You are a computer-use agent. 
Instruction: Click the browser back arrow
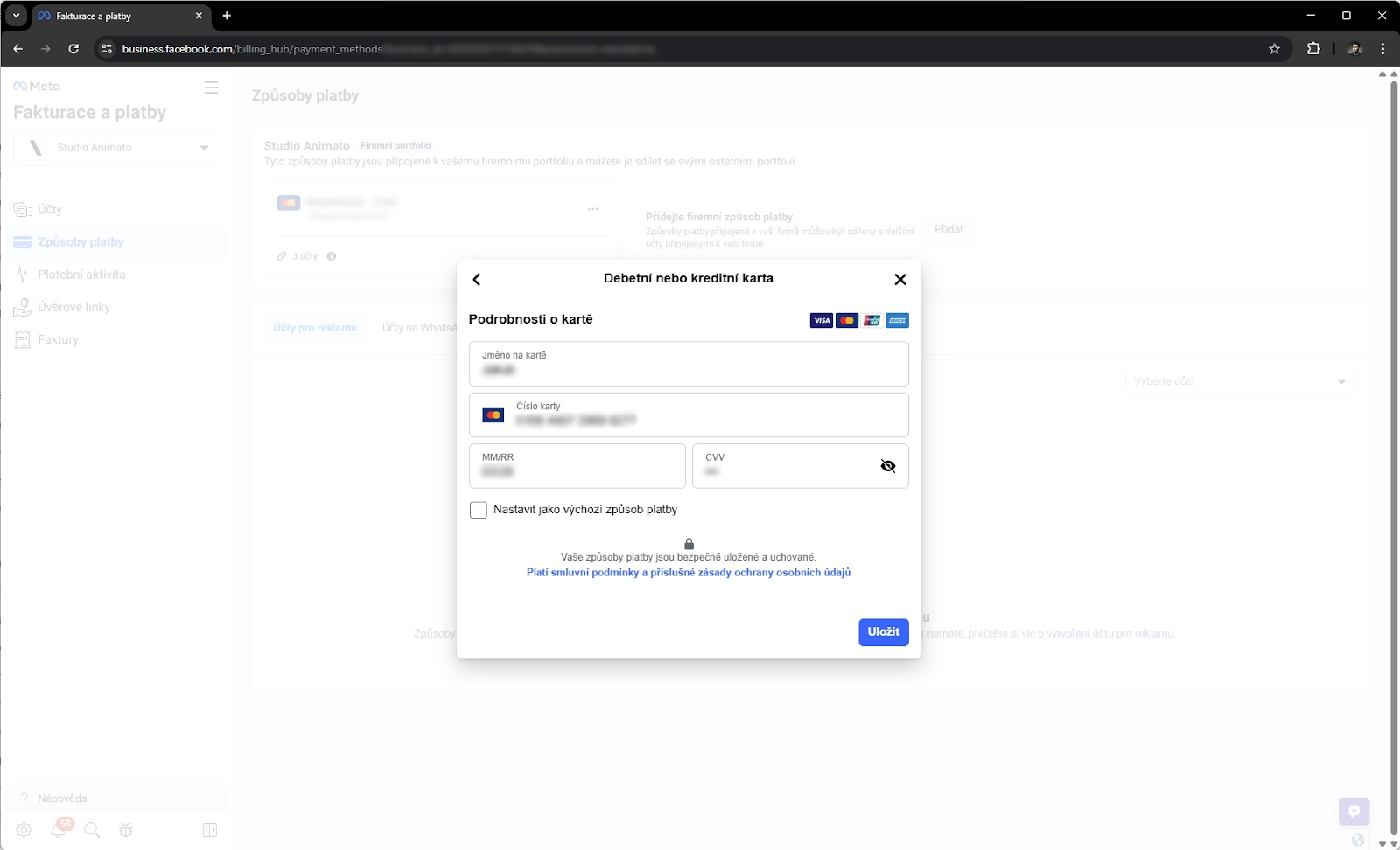[x=18, y=49]
